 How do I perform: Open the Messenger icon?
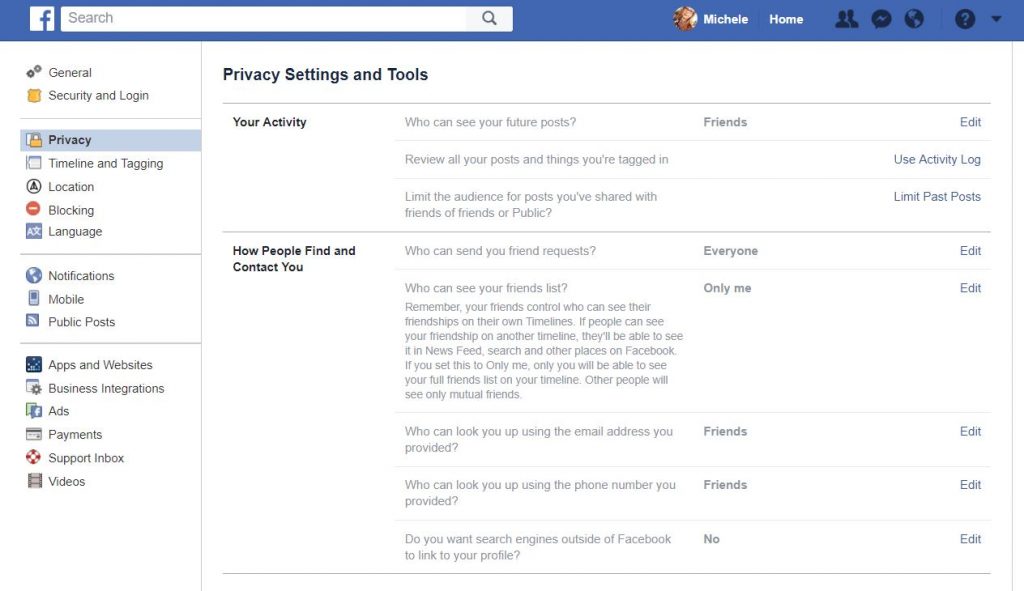(881, 19)
